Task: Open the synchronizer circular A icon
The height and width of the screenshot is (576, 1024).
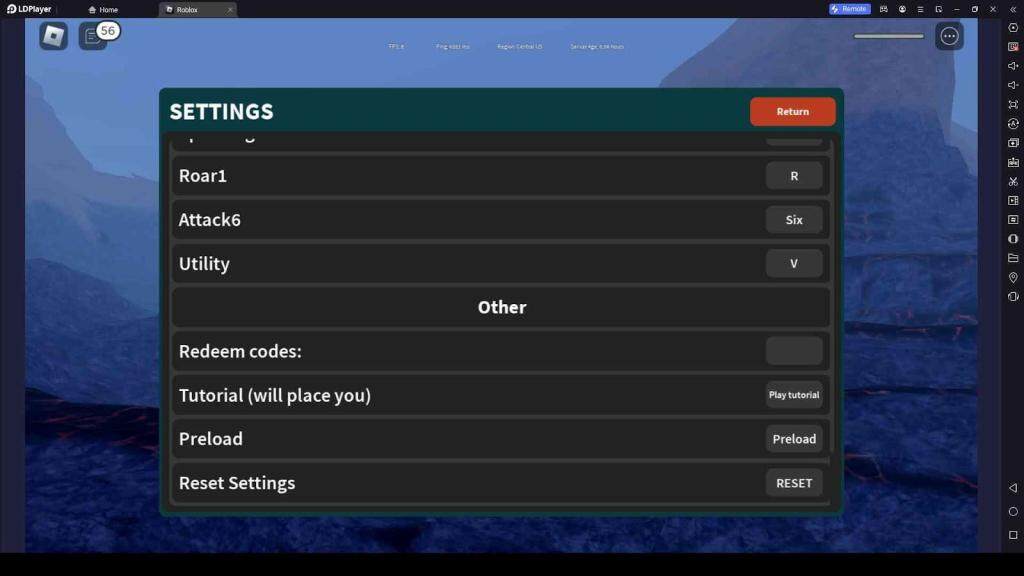Action: pyautogui.click(x=1013, y=123)
